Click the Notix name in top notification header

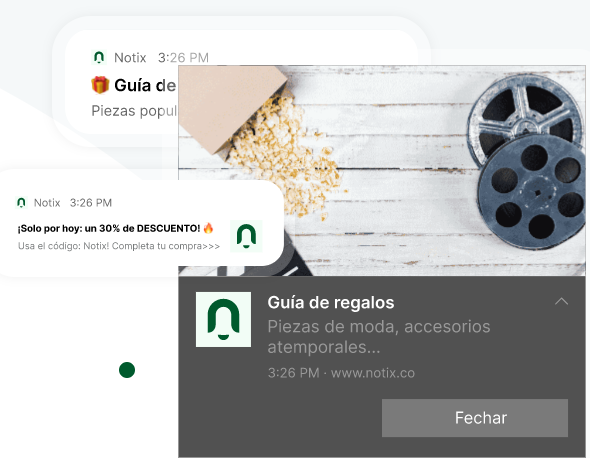(130, 58)
